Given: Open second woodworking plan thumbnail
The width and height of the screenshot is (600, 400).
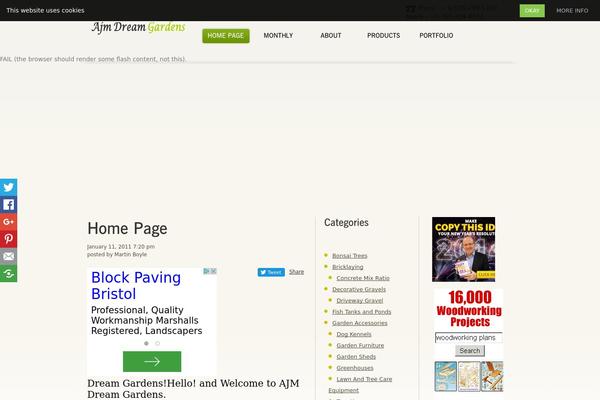Looking at the screenshot, I should [x=469, y=376].
